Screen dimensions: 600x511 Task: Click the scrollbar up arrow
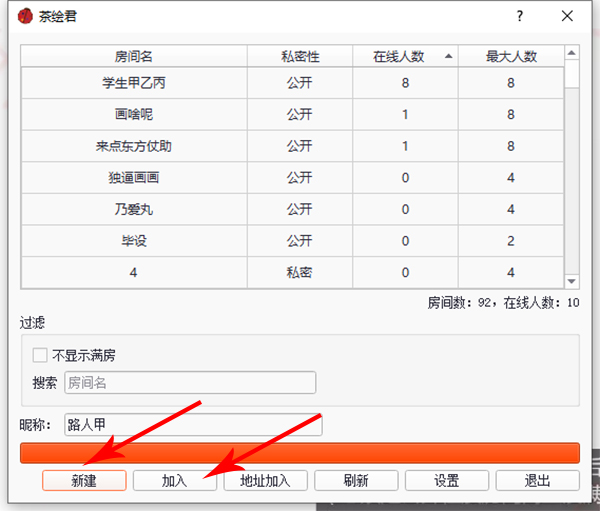point(572,53)
